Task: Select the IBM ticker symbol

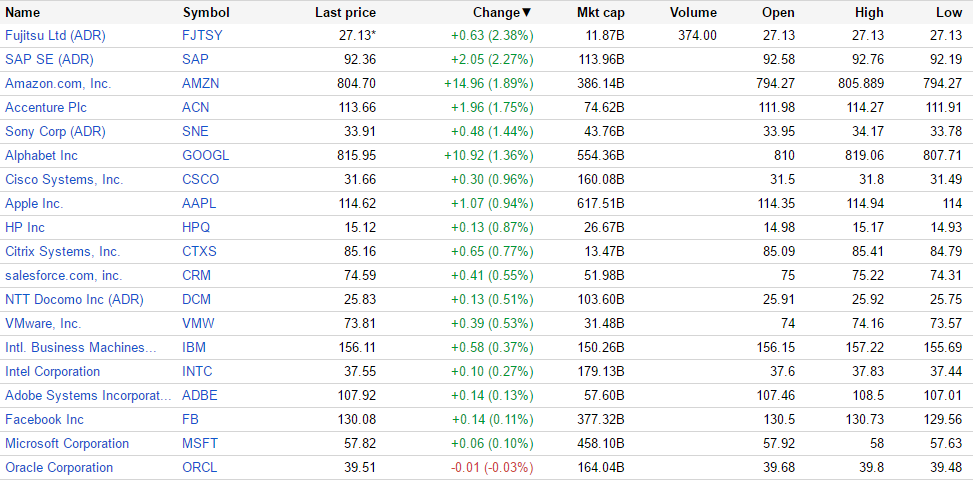Action: (194, 348)
